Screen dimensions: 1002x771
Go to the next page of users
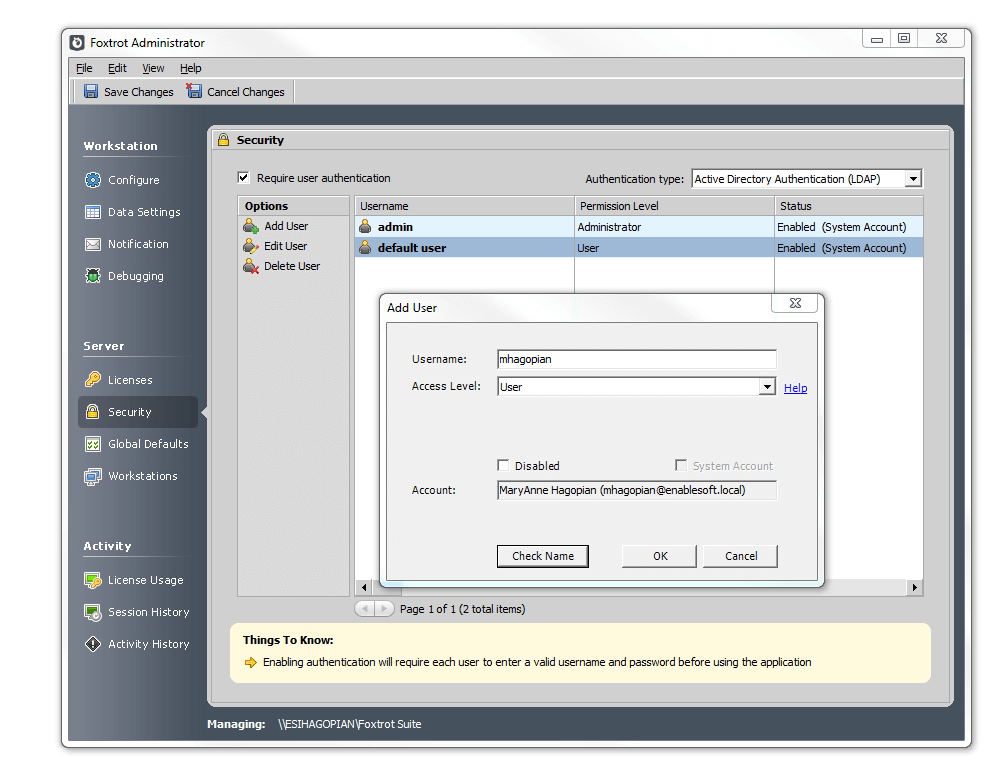[x=384, y=609]
